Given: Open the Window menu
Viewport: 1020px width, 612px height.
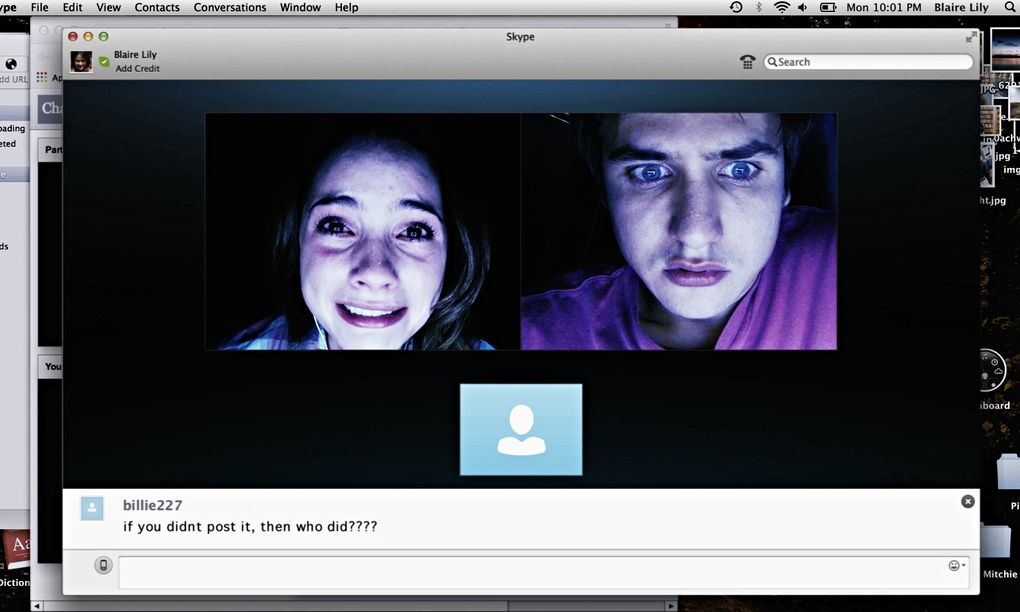Looking at the screenshot, I should click(x=300, y=7).
